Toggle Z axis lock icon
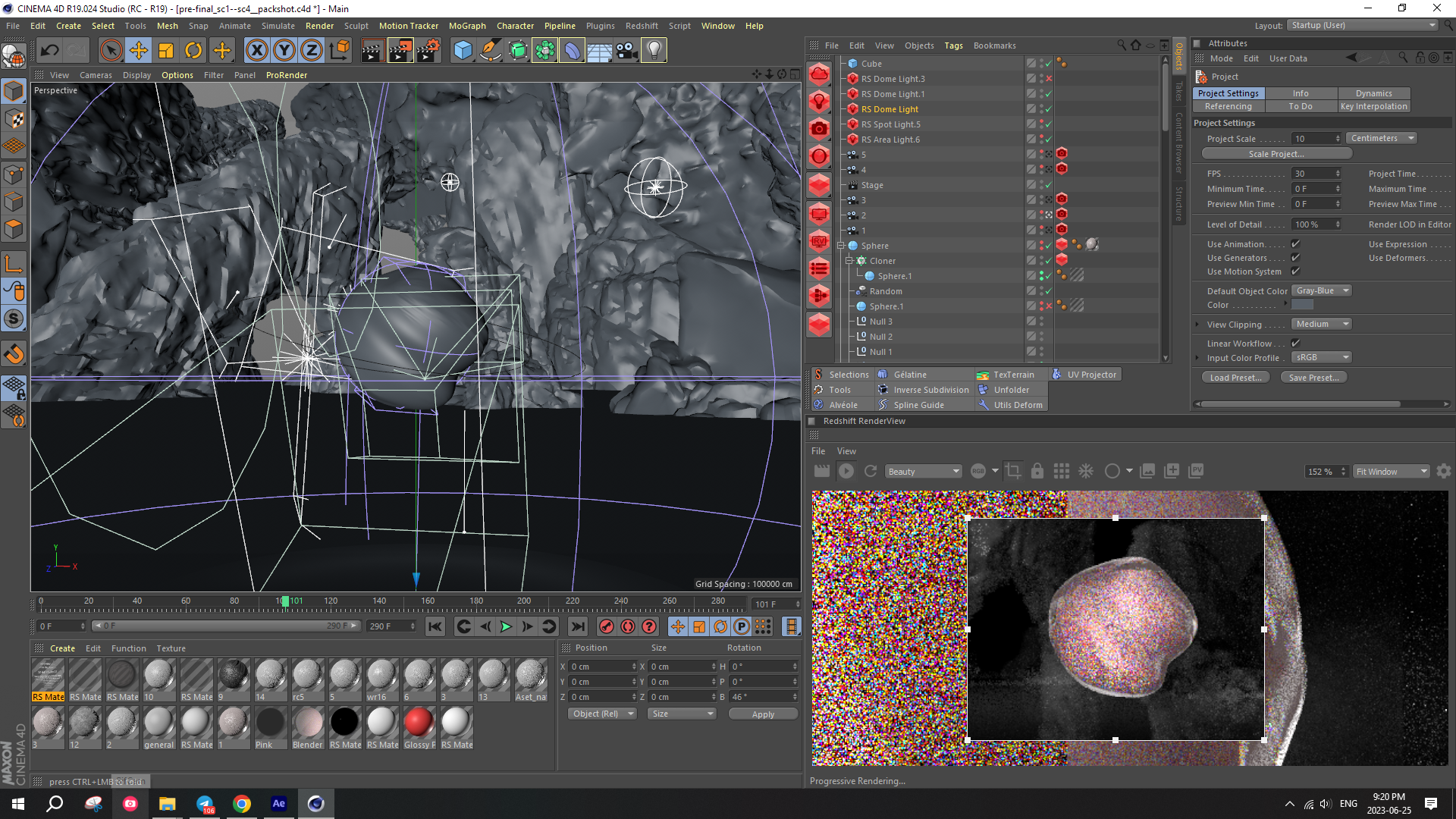The width and height of the screenshot is (1456, 819). point(311,51)
